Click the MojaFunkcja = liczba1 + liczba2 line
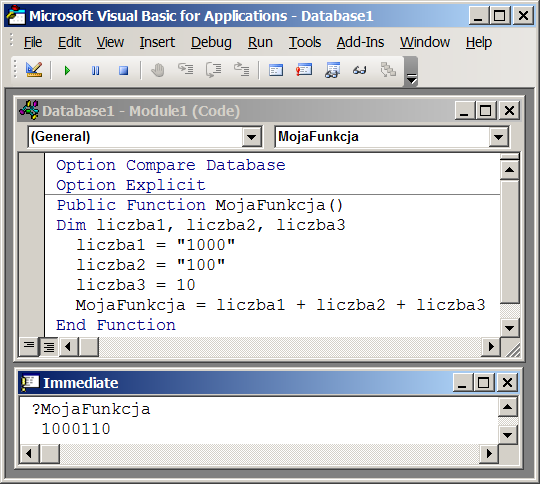Image resolution: width=540 pixels, height=484 pixels. pyautogui.click(x=280, y=305)
